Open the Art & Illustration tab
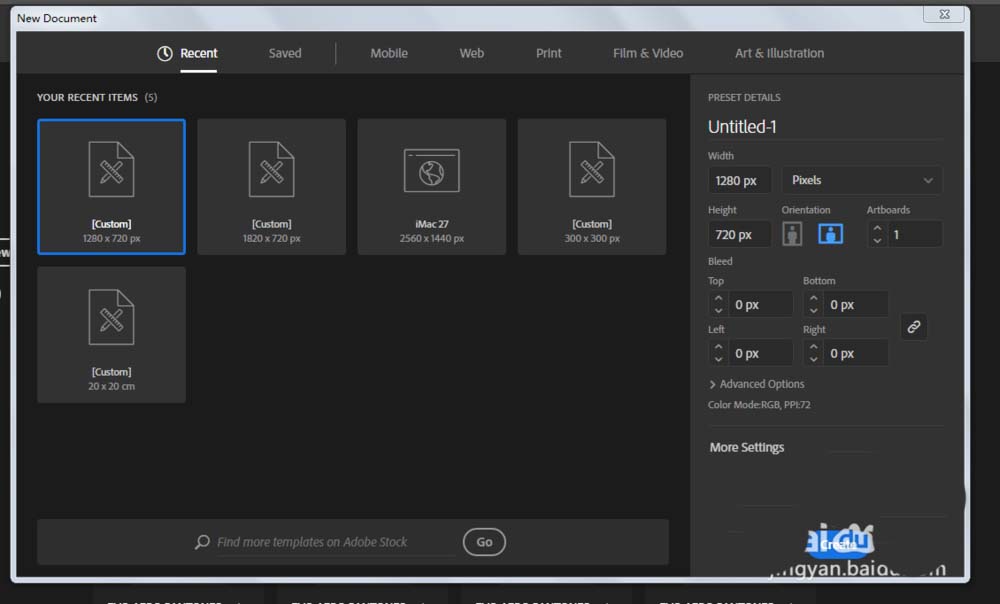 click(779, 54)
